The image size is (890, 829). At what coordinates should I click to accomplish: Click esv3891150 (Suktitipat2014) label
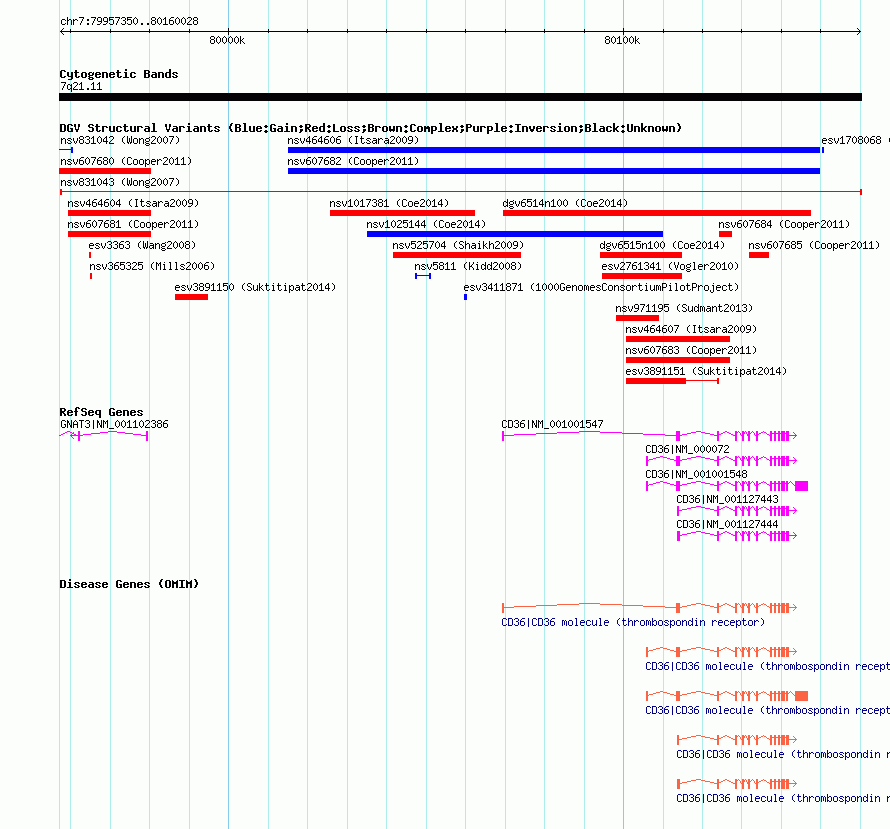click(255, 287)
